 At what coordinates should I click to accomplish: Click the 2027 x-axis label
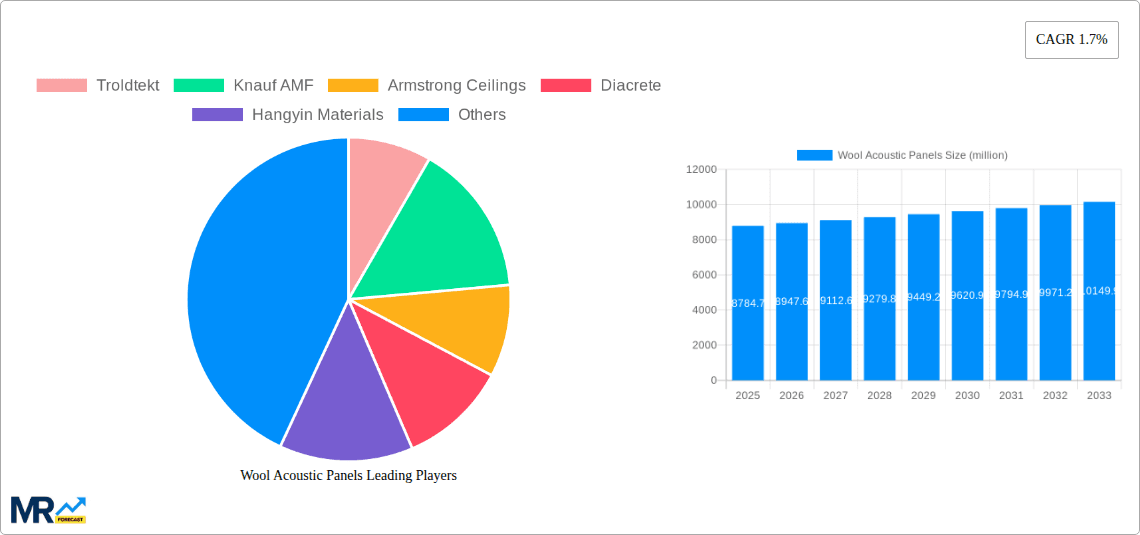(836, 395)
